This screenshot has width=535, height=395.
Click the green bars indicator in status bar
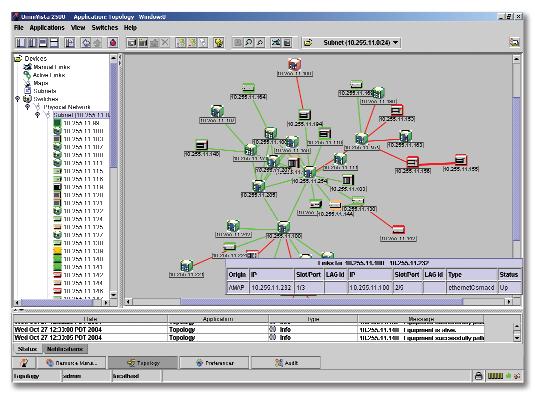tap(495, 376)
